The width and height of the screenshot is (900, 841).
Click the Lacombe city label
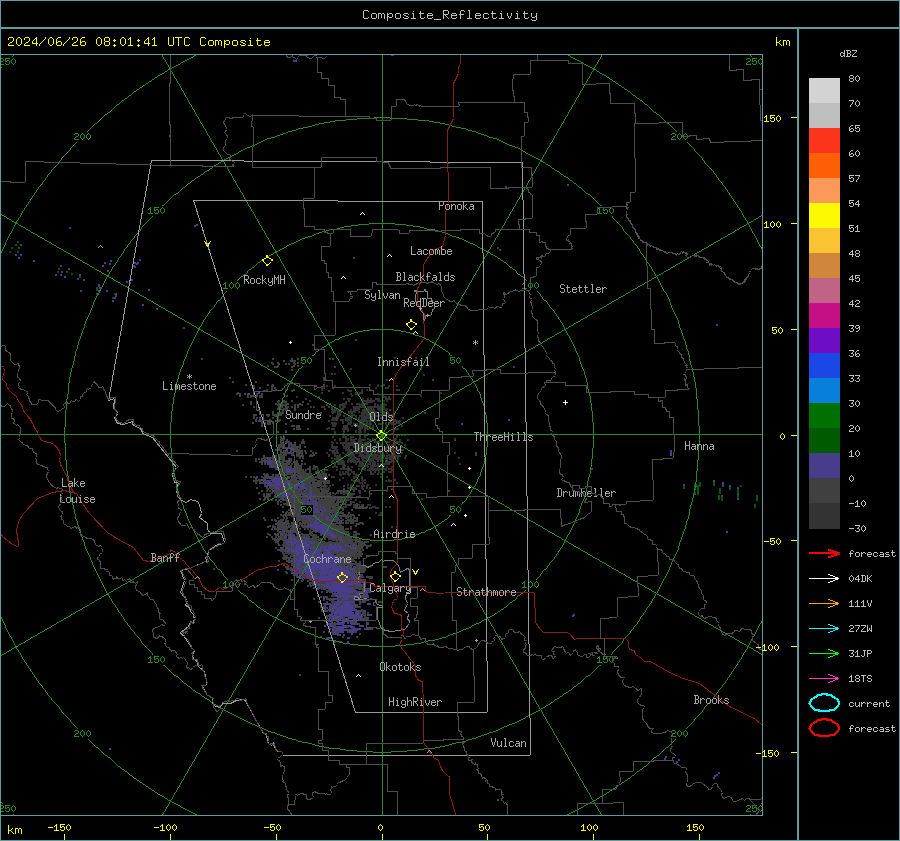(x=431, y=251)
